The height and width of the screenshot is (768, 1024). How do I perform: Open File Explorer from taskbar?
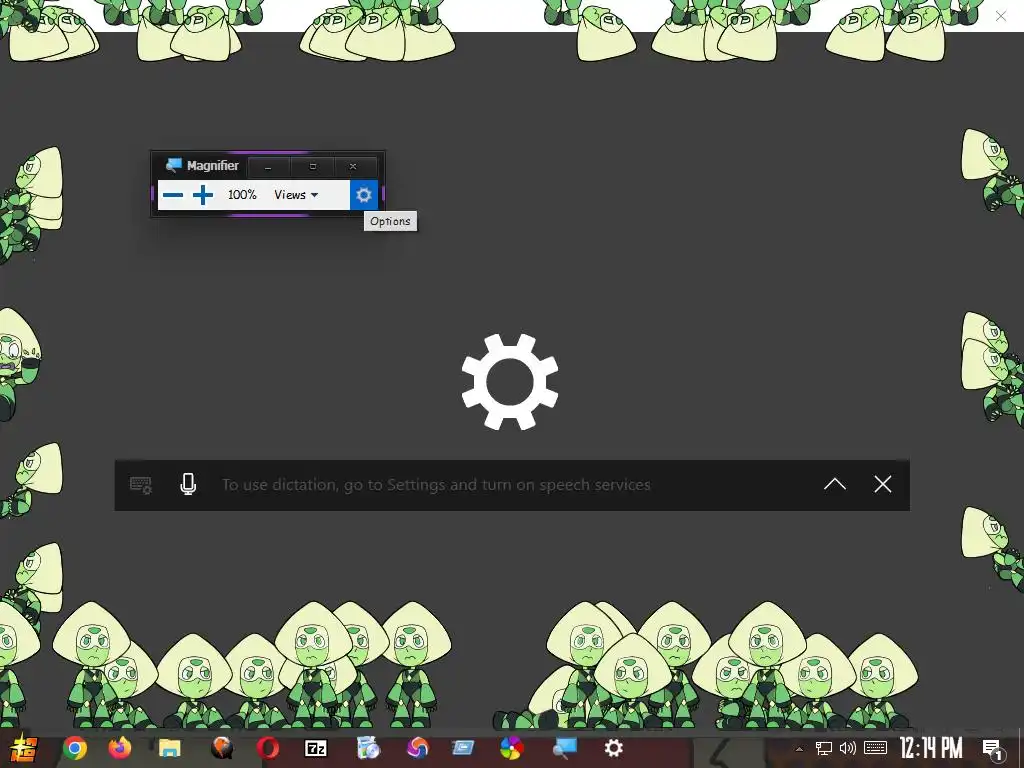pyautogui.click(x=169, y=748)
